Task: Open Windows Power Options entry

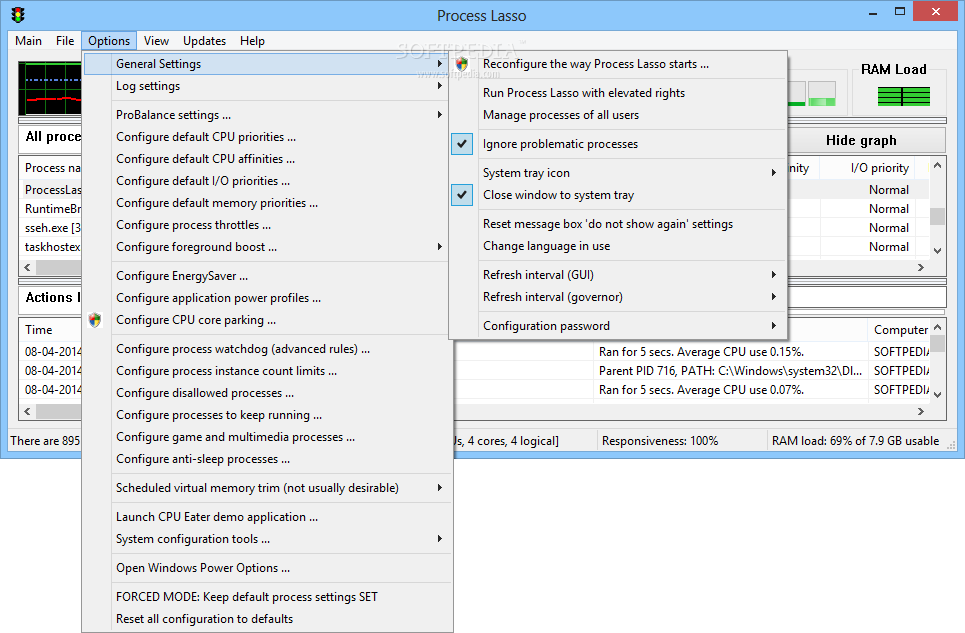Action: tap(267, 568)
